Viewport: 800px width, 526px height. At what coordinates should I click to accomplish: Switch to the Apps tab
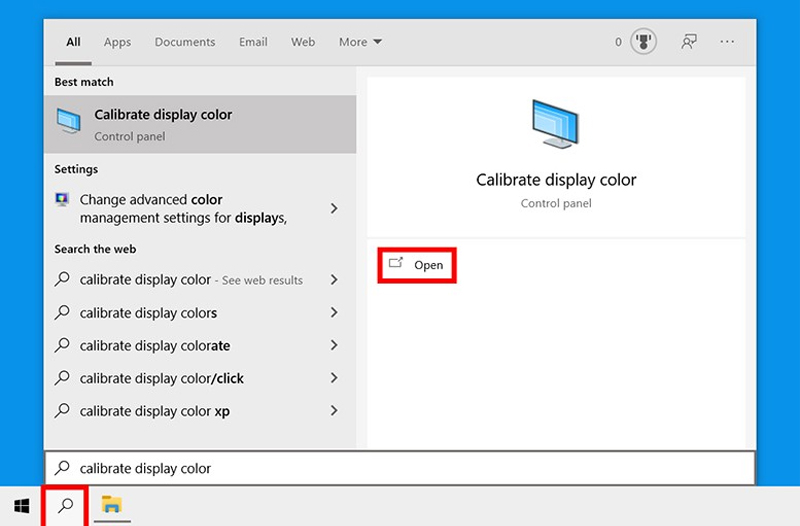click(x=117, y=42)
